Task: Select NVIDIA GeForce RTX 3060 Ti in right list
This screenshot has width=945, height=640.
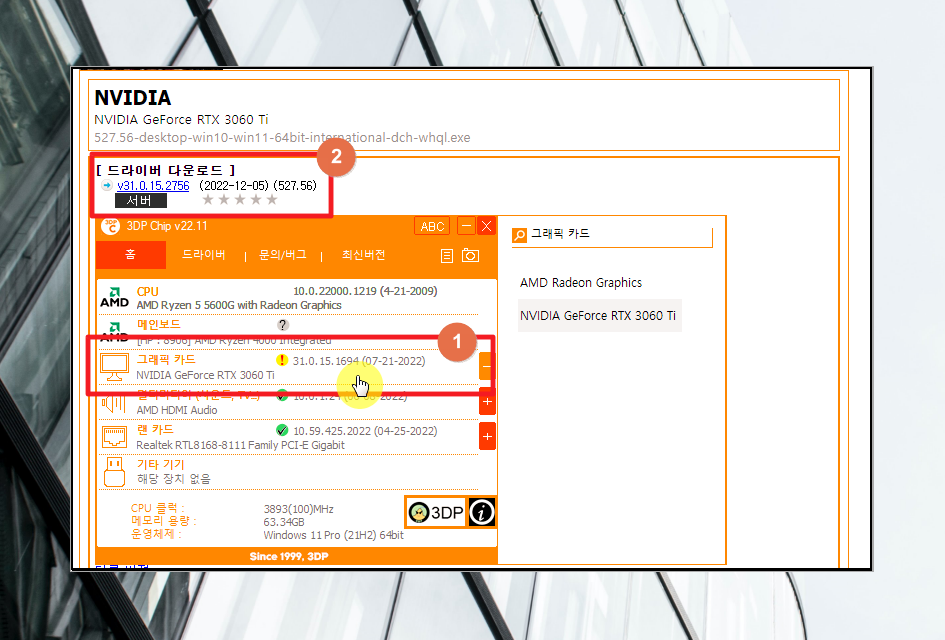Action: point(598,316)
